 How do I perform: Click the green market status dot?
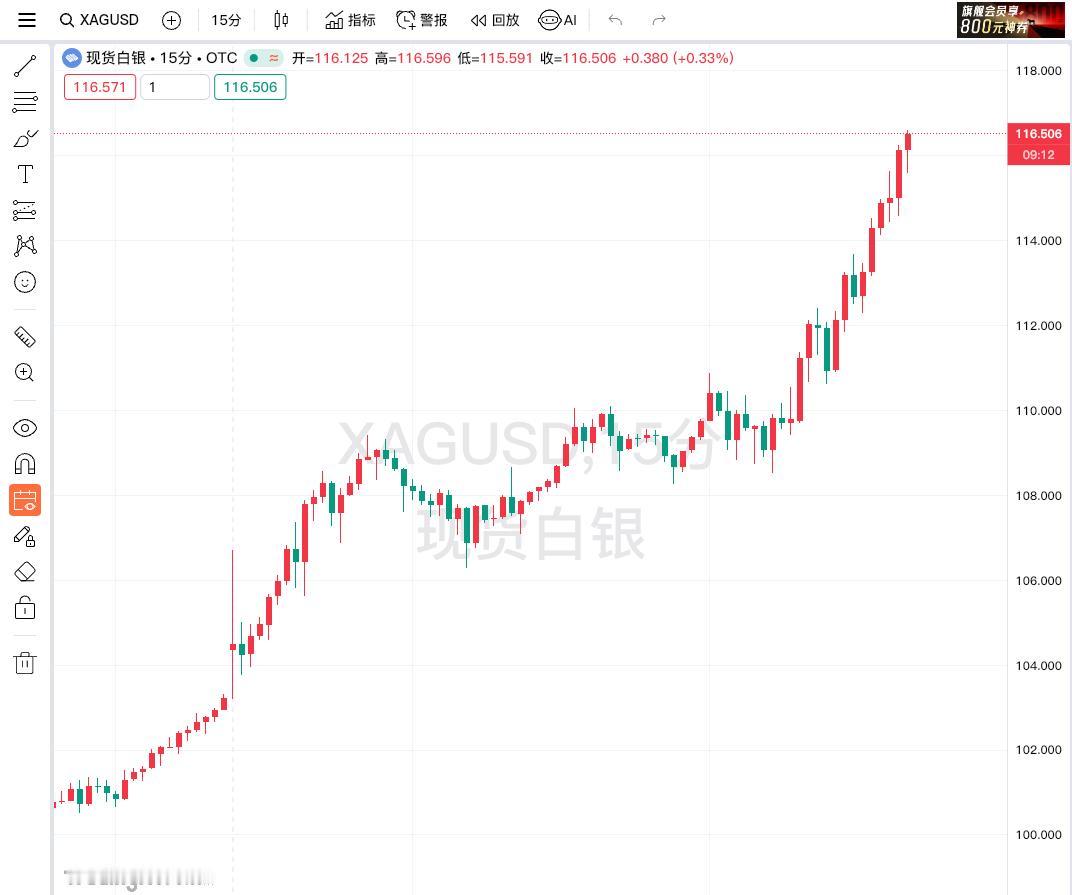[x=254, y=58]
